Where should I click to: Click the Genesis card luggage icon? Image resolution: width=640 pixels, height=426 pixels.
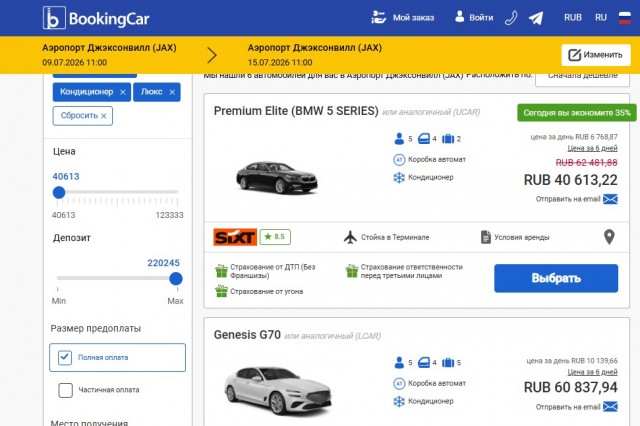448,363
